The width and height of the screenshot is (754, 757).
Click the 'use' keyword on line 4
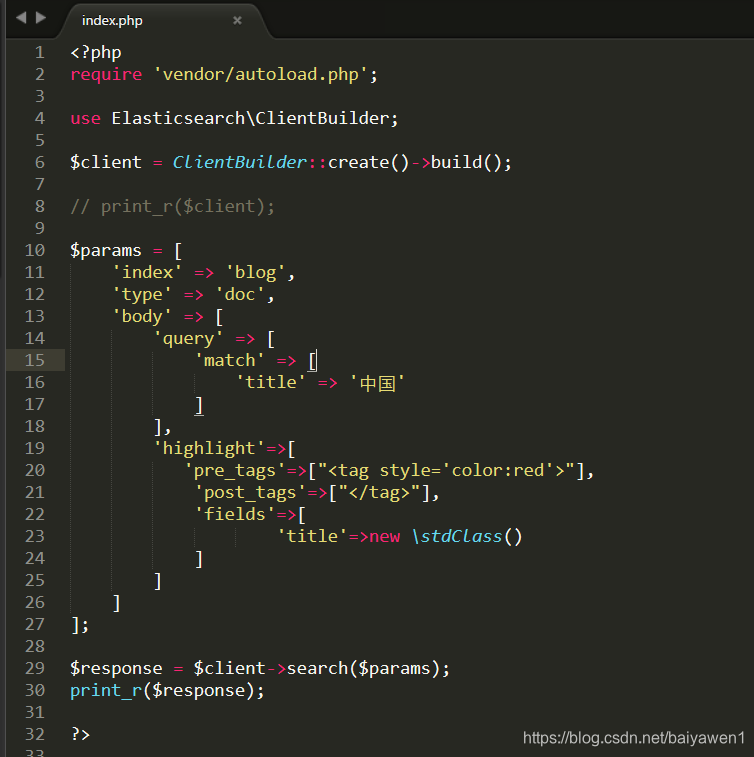point(85,119)
